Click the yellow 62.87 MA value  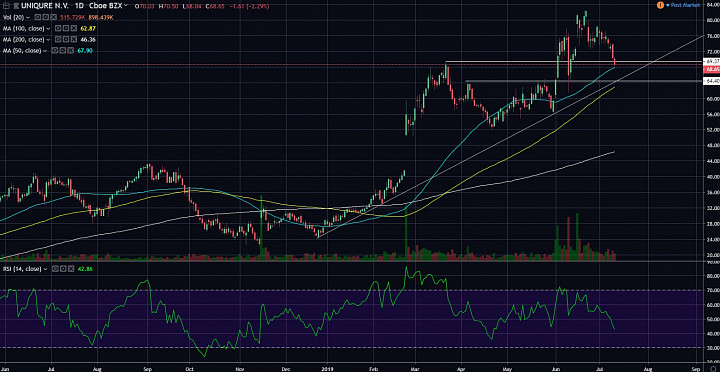coord(88,28)
